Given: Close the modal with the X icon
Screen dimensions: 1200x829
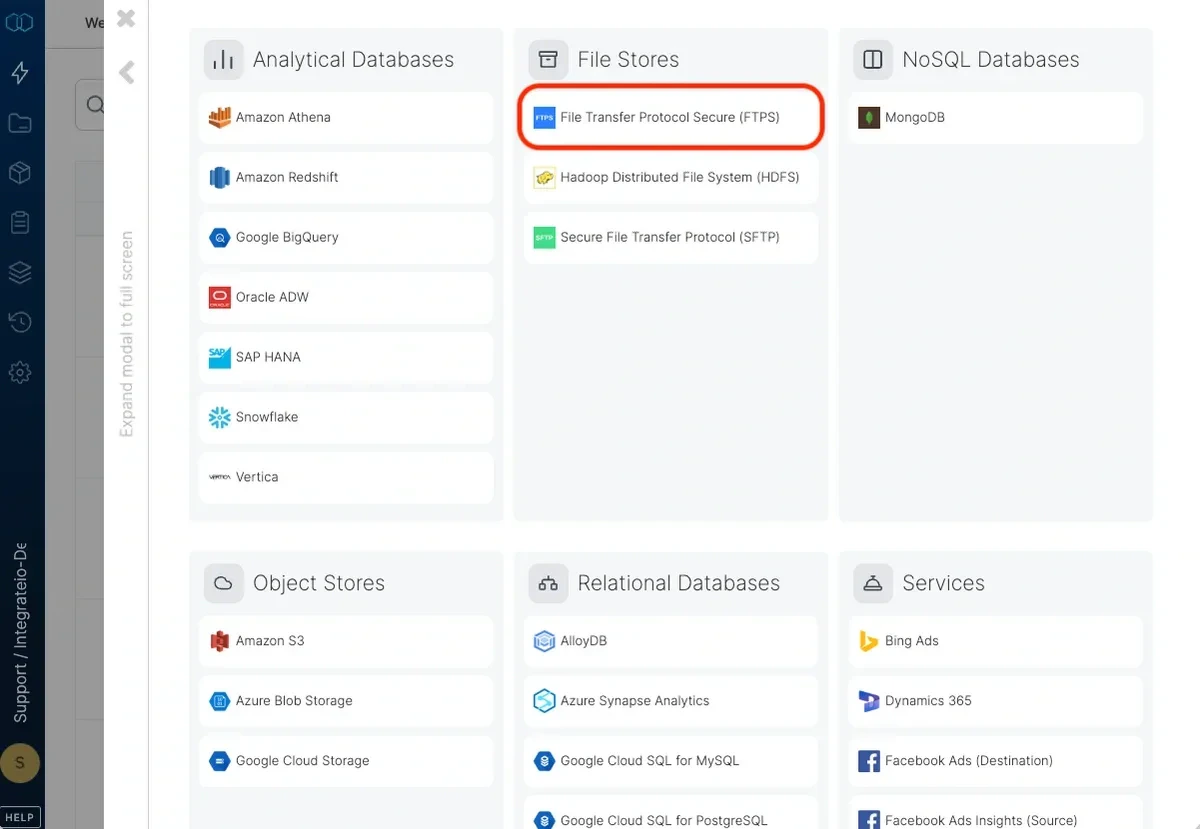Looking at the screenshot, I should [x=126, y=18].
